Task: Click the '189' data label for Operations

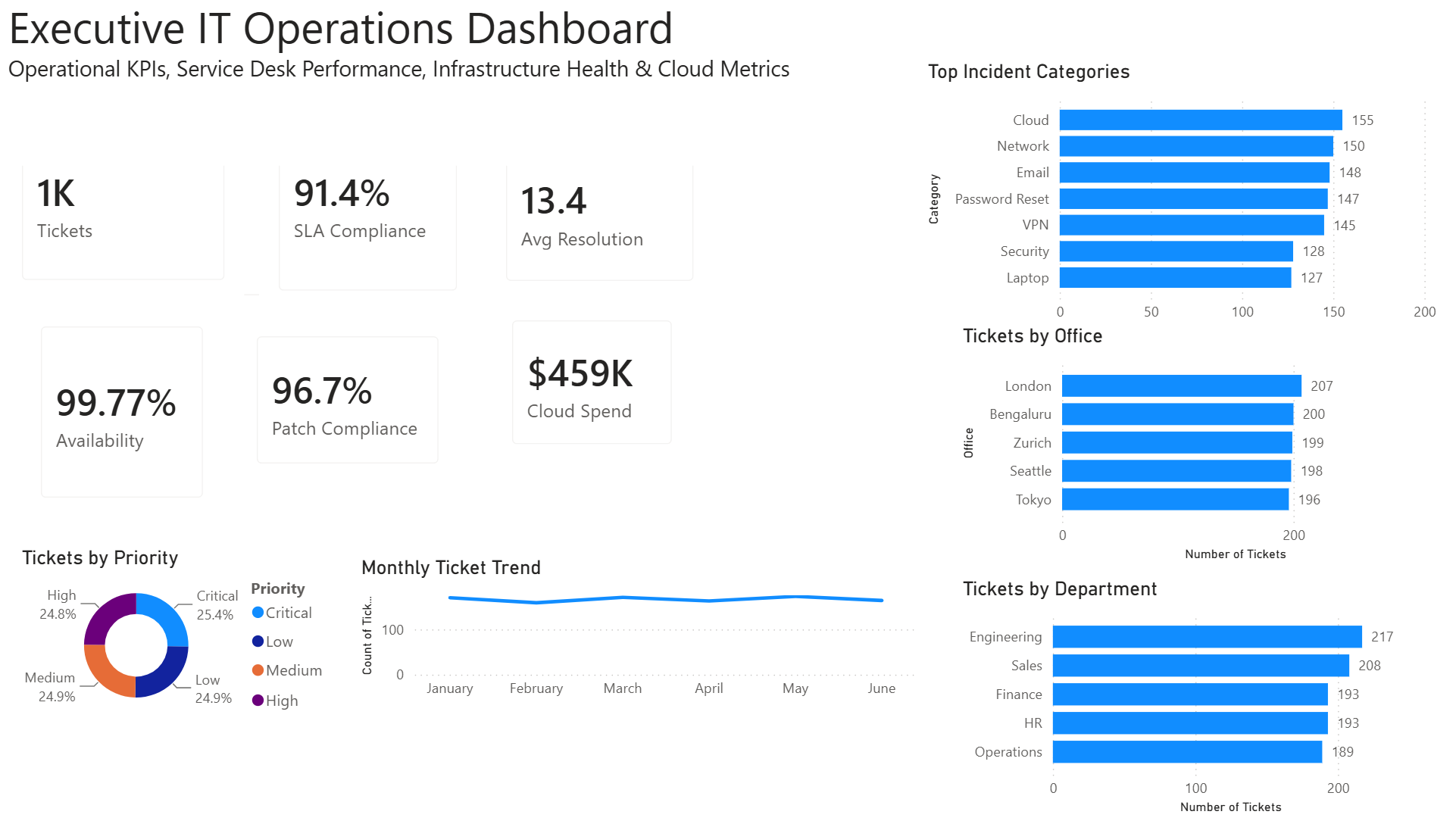Action: coord(1343,752)
